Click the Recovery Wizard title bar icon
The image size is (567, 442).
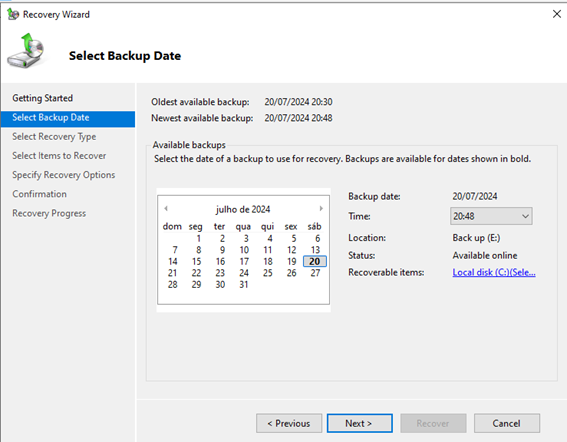[13, 14]
